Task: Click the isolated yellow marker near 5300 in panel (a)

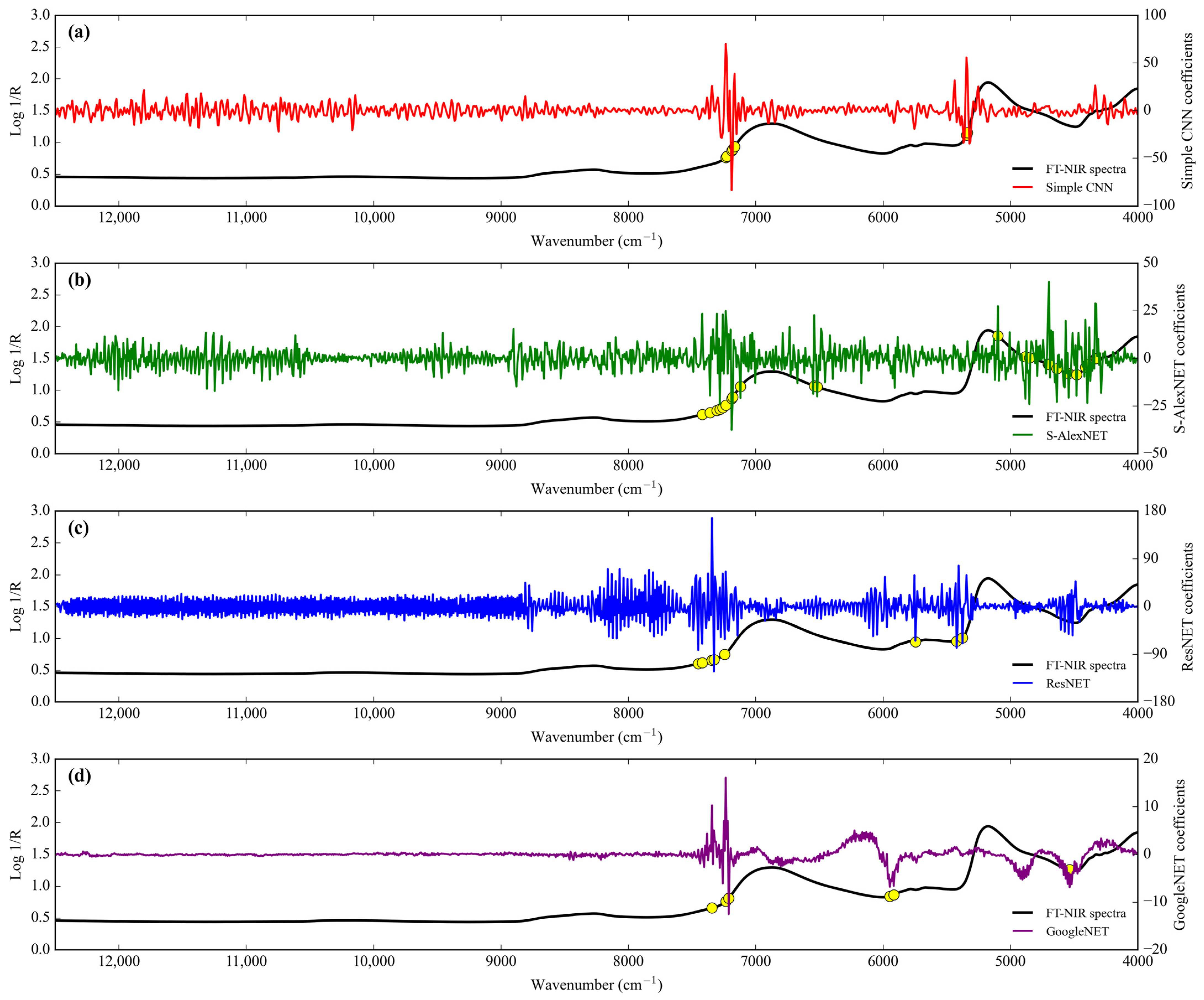Action: [967, 134]
